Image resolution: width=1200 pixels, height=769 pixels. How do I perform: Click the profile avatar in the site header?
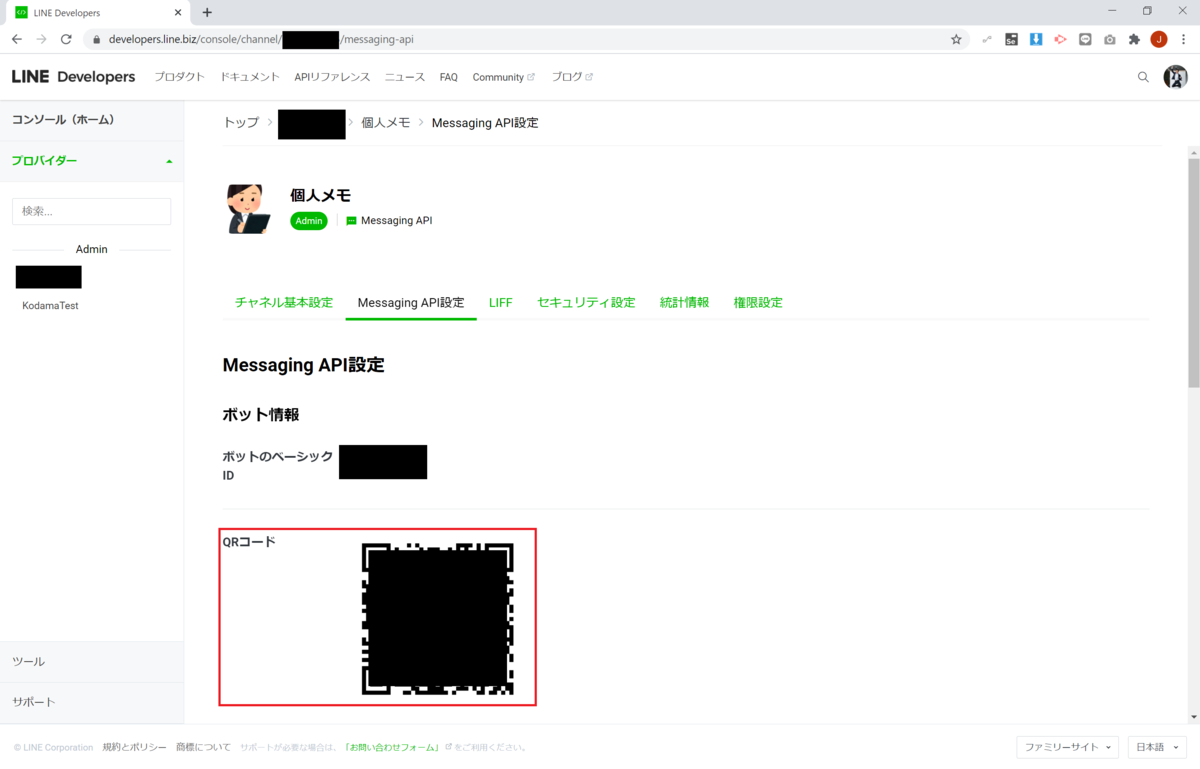coord(1176,76)
